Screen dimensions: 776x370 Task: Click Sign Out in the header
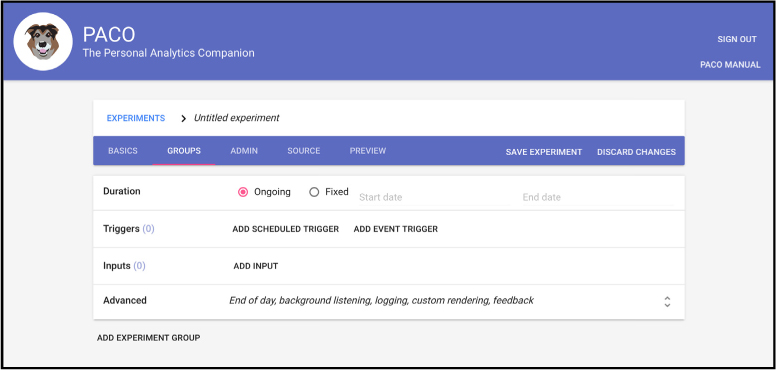pos(737,40)
